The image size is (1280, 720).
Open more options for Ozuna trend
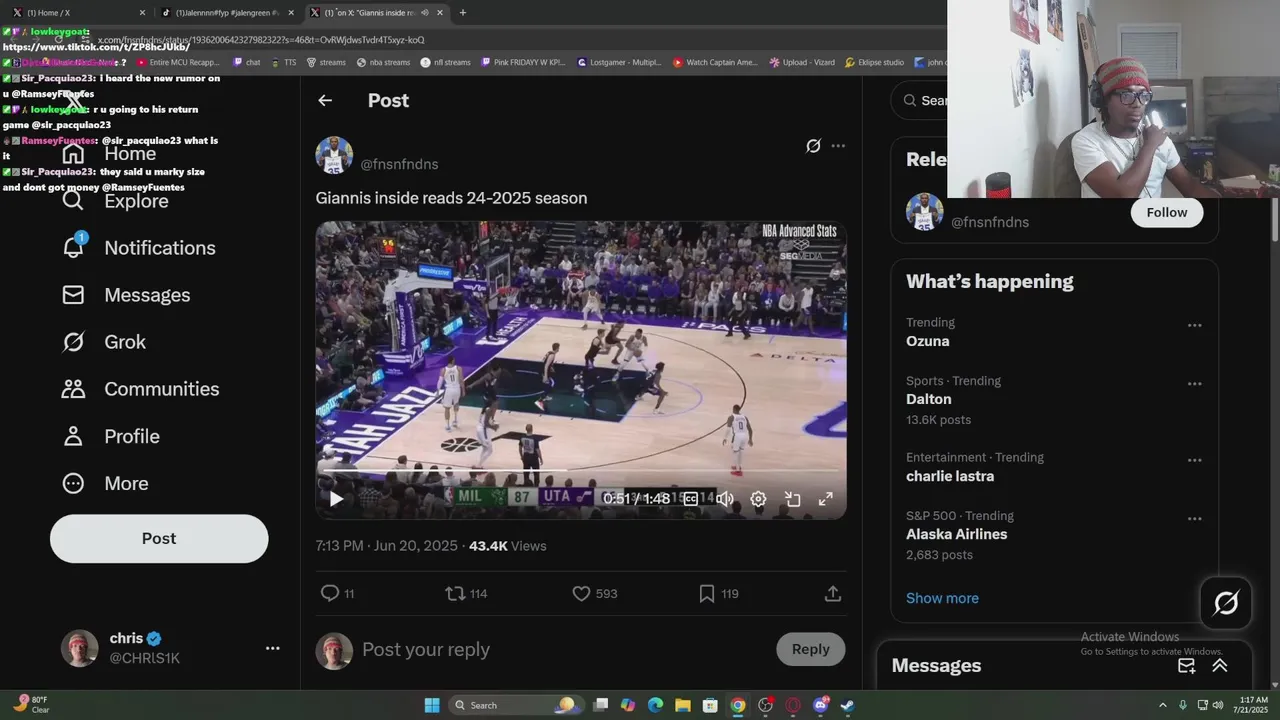[x=1194, y=325]
